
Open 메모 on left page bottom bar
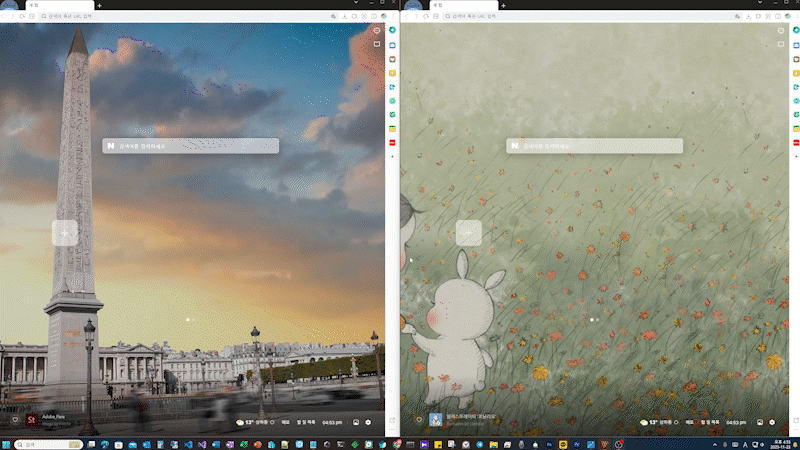click(285, 422)
